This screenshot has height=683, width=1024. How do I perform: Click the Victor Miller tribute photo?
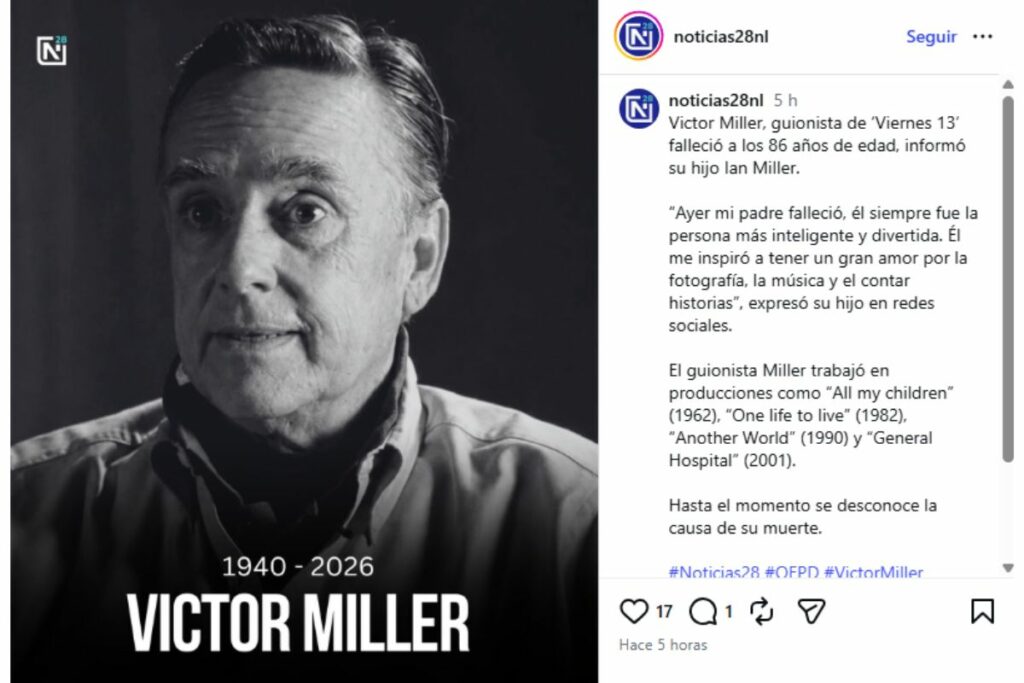click(x=304, y=342)
